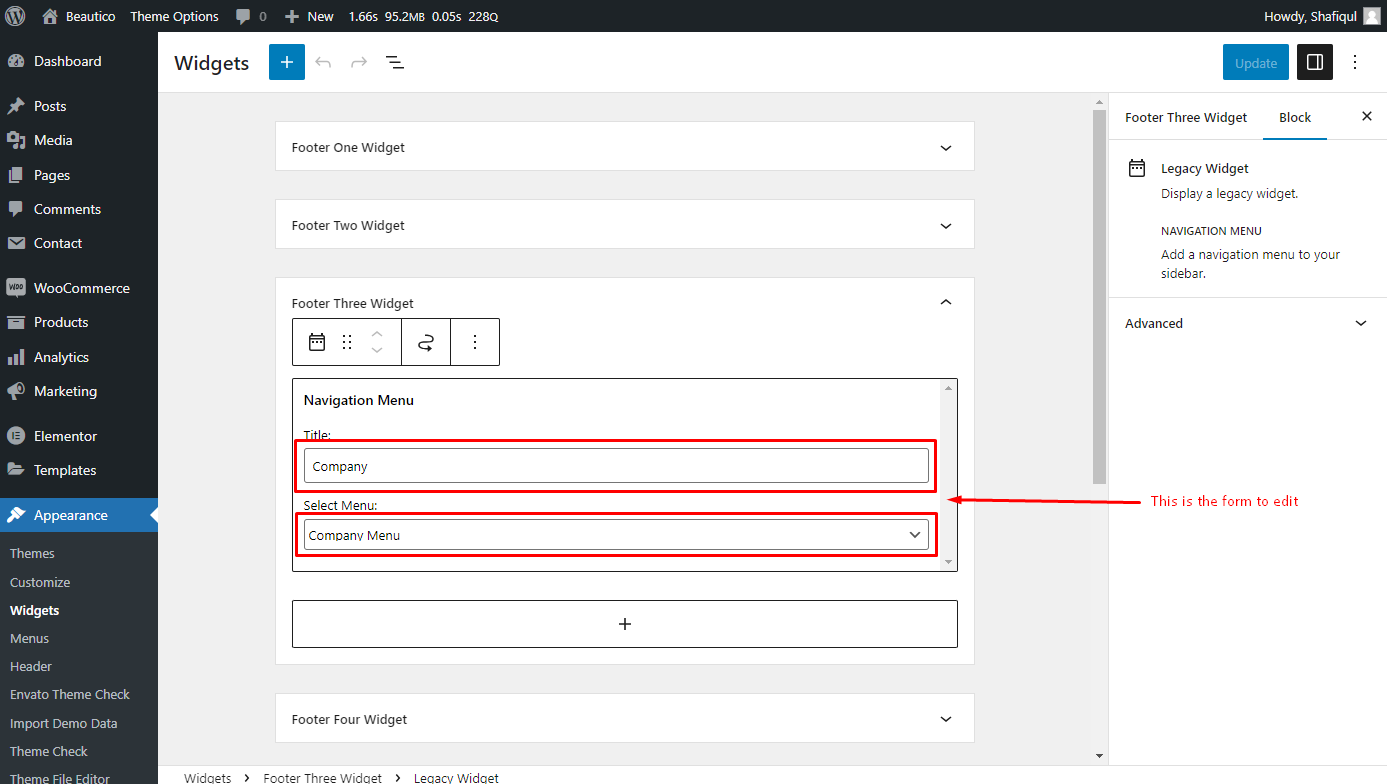Expand the Footer Four Widget area

(625, 719)
